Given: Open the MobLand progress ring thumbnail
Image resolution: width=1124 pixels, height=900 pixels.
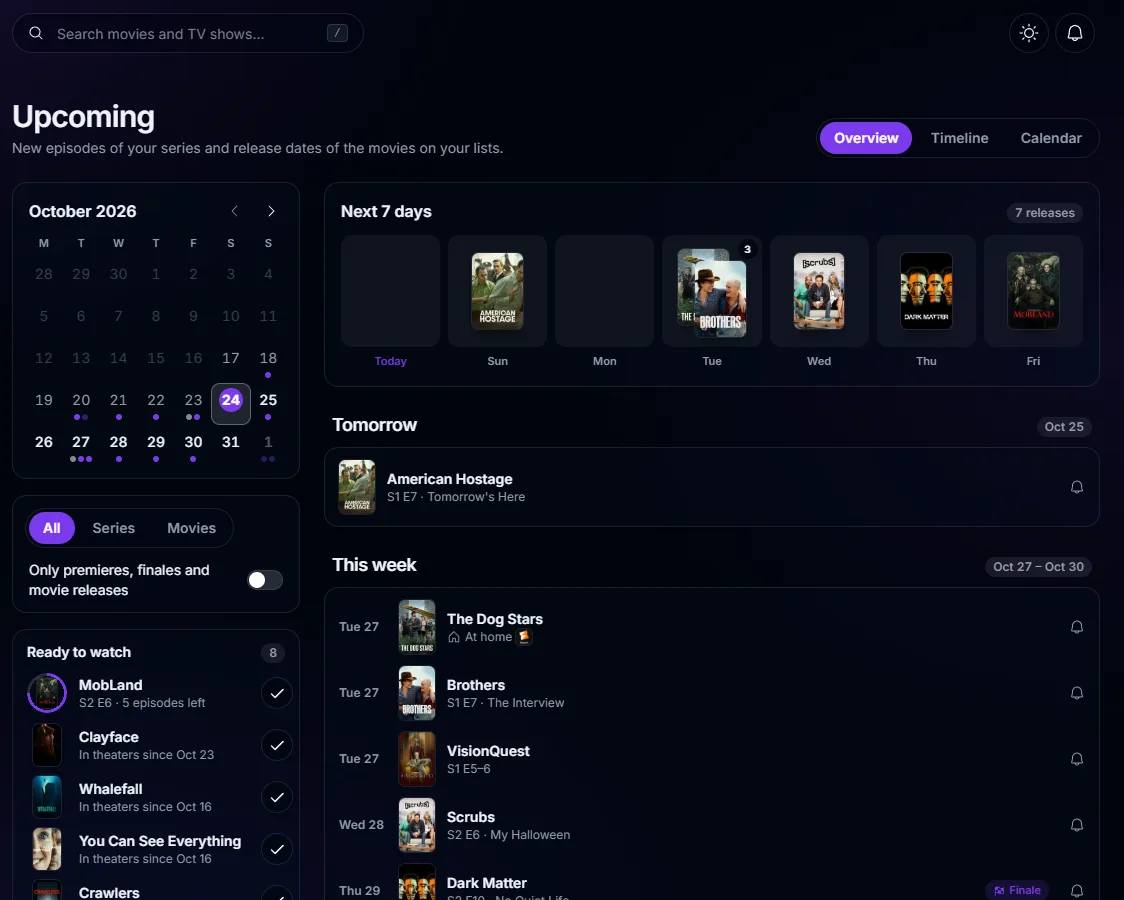Looking at the screenshot, I should (x=47, y=693).
